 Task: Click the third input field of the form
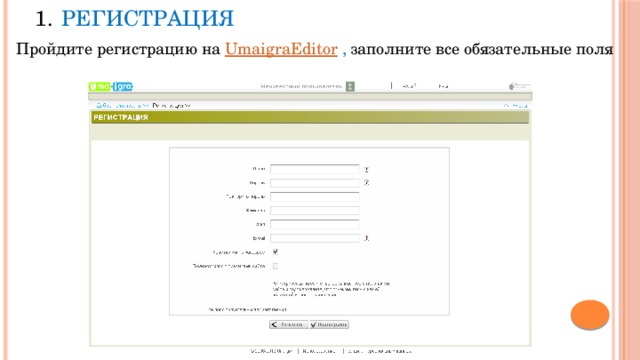[315, 197]
